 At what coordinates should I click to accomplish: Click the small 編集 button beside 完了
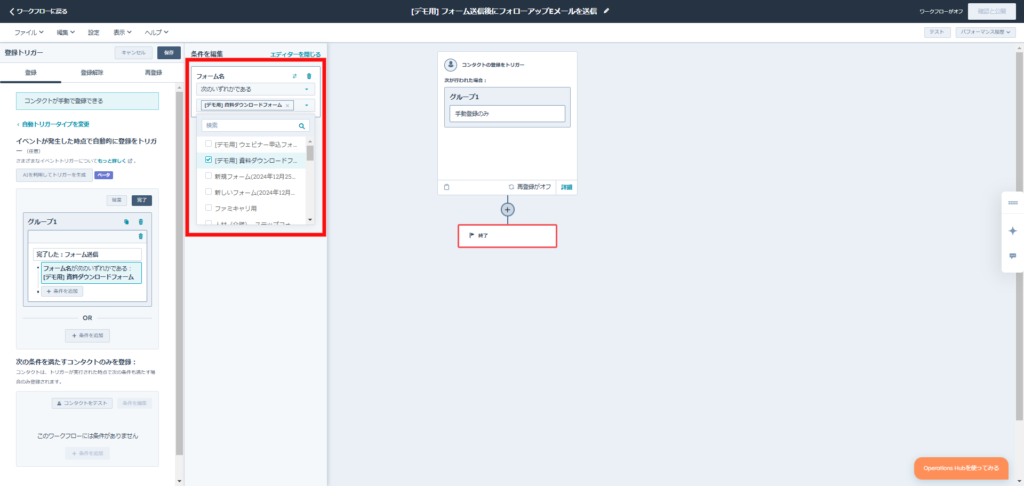[x=117, y=201]
